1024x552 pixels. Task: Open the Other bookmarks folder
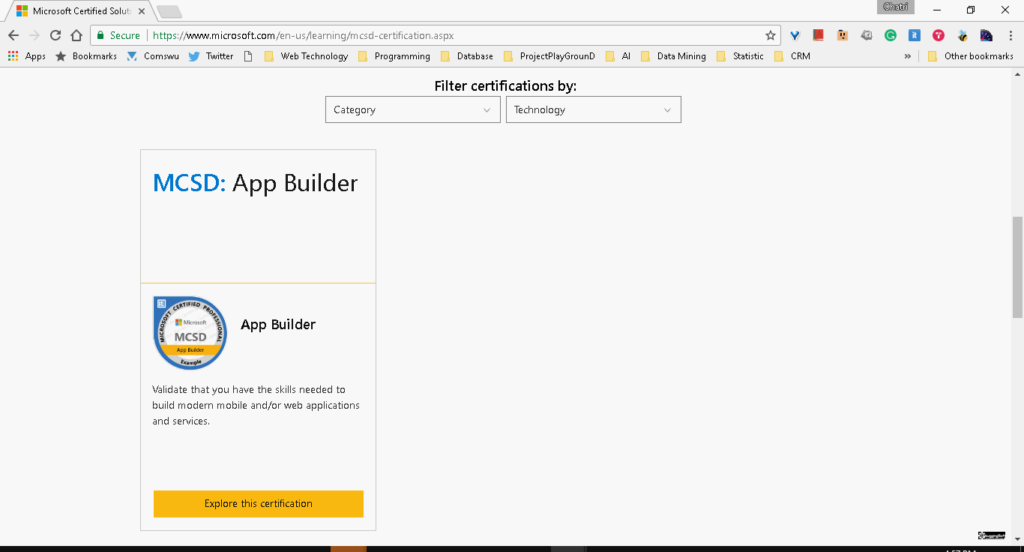point(970,56)
